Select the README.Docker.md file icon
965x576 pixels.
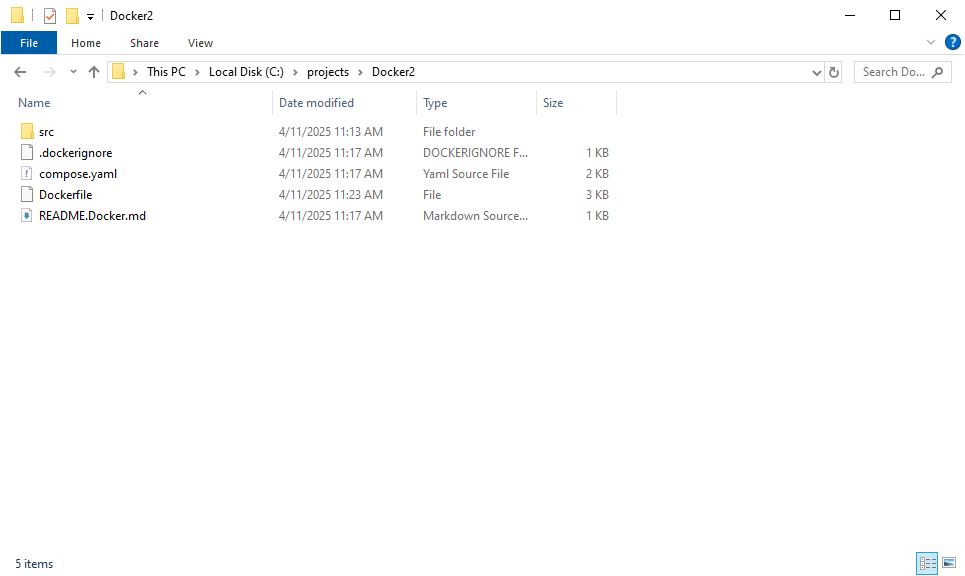pos(26,215)
